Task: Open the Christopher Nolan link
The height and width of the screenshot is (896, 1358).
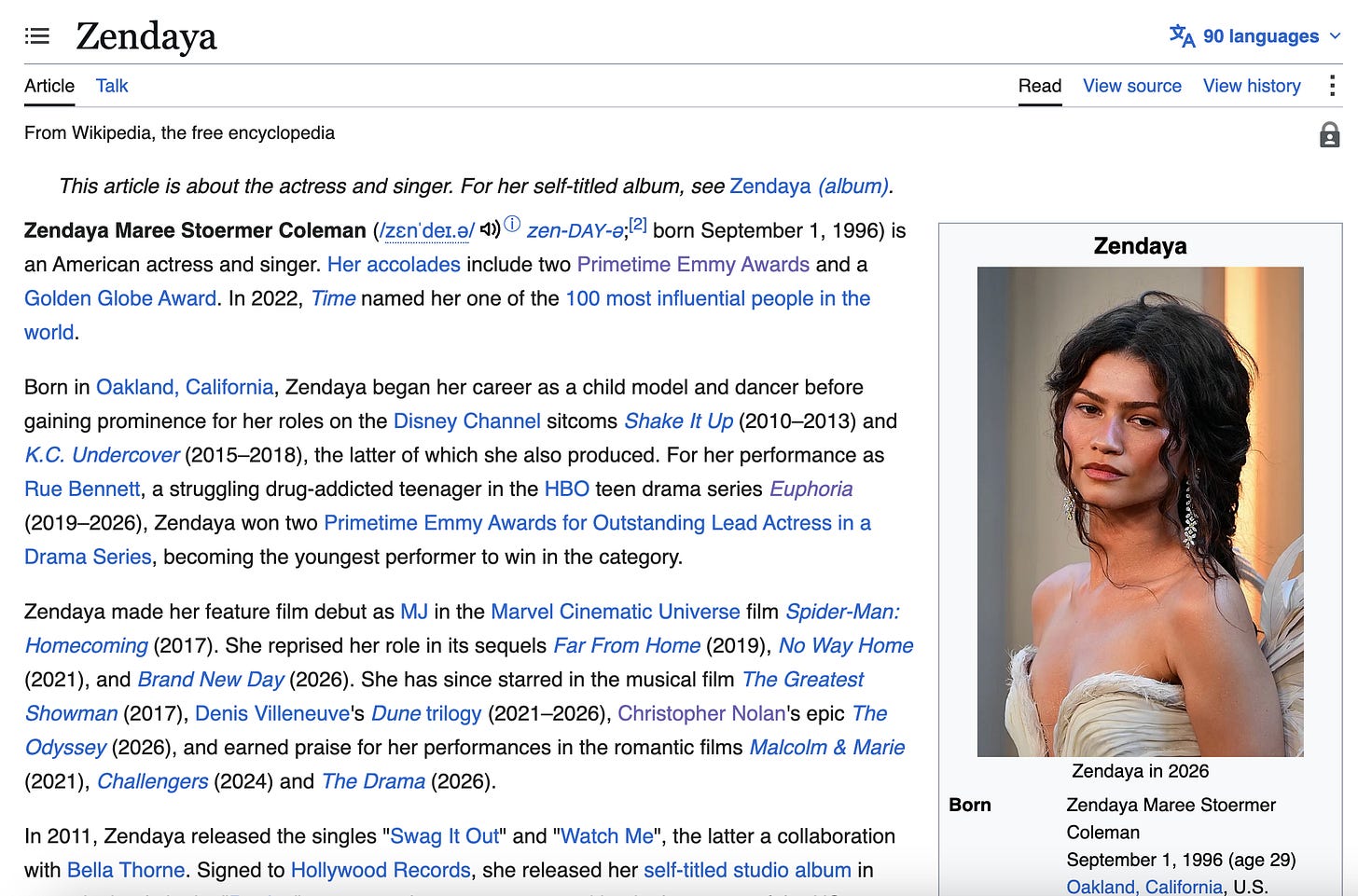Action: [x=701, y=714]
